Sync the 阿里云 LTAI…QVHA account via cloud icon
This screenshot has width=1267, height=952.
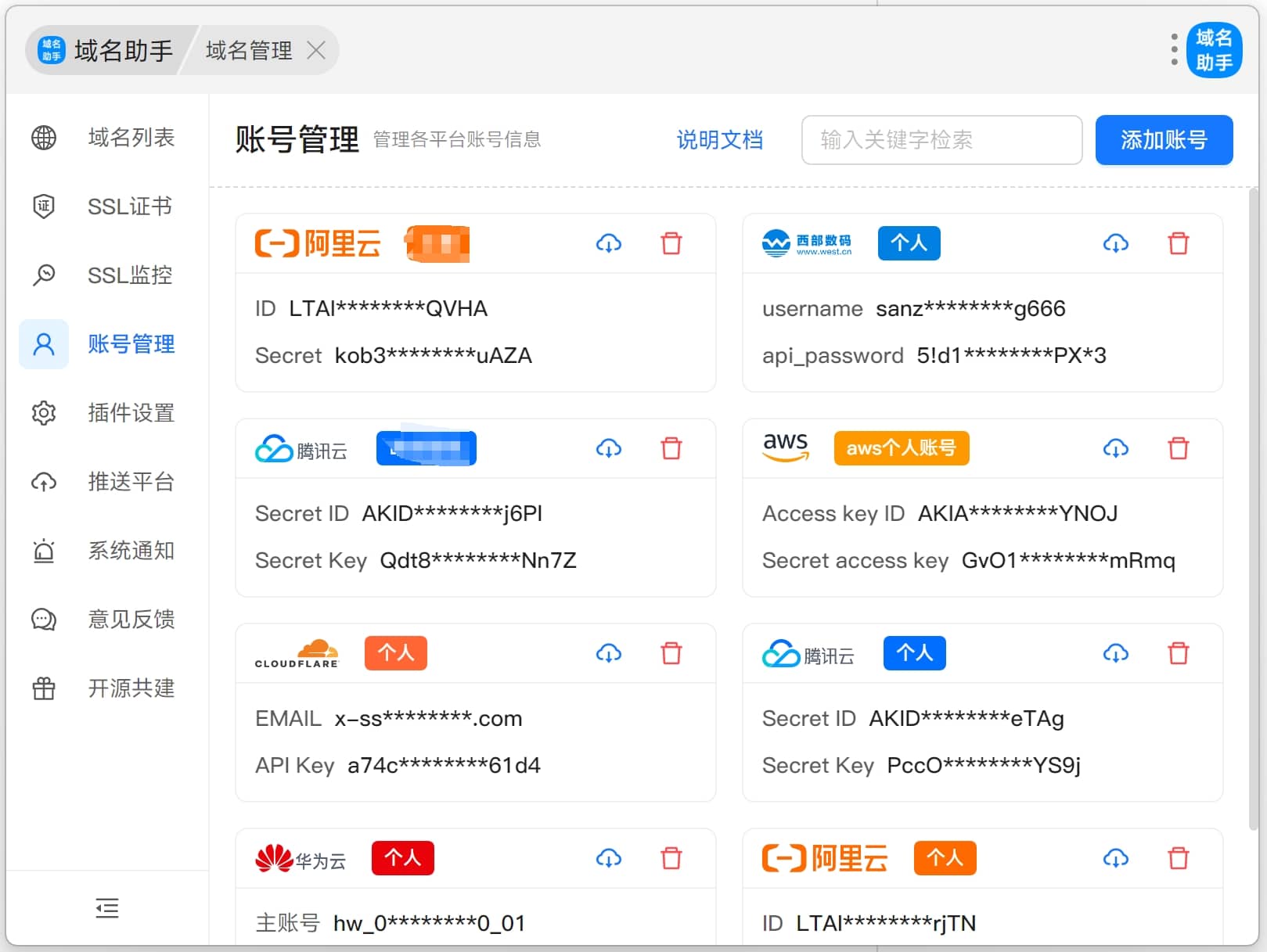609,243
